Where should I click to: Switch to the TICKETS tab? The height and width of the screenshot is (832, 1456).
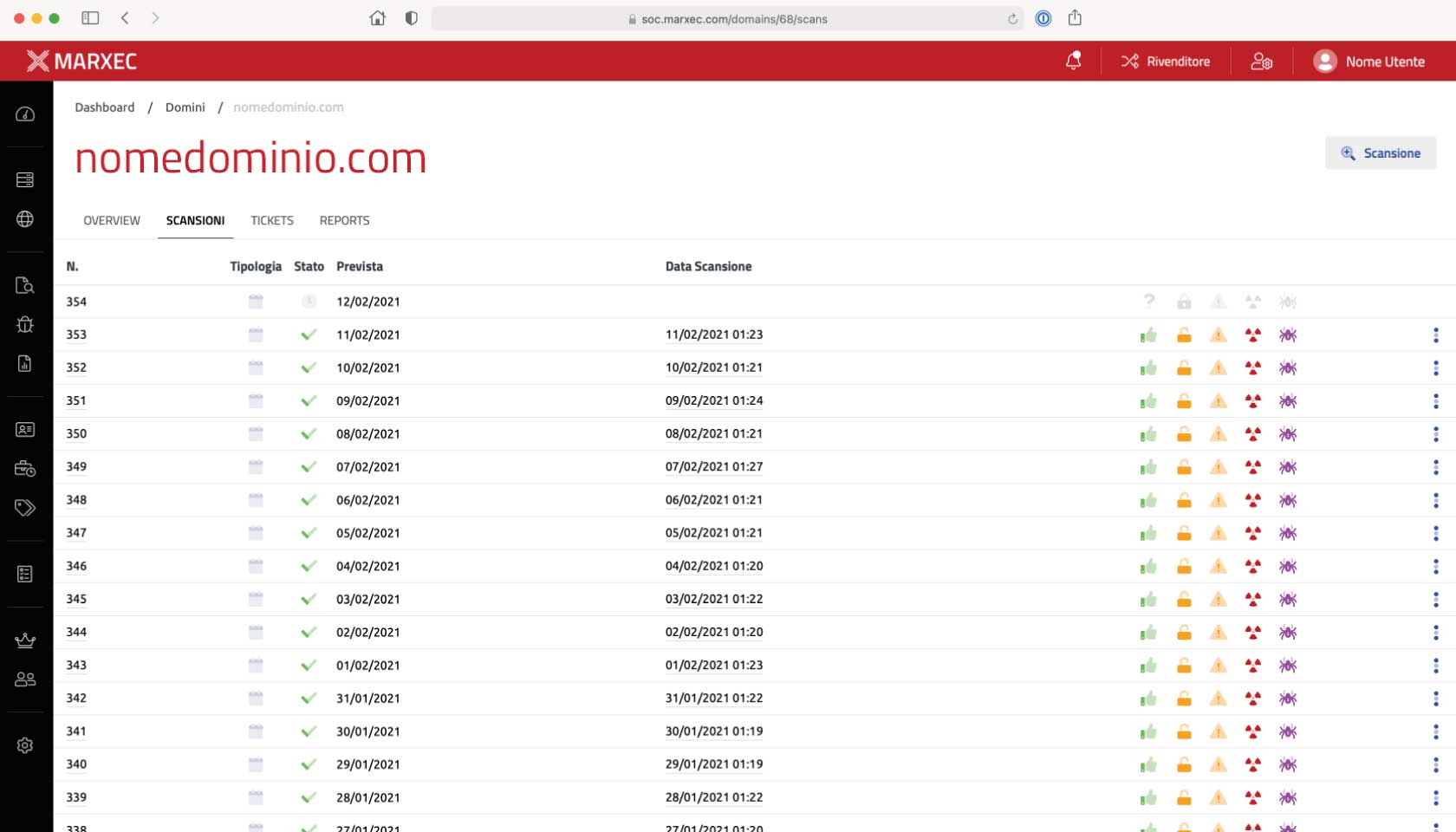click(x=272, y=220)
